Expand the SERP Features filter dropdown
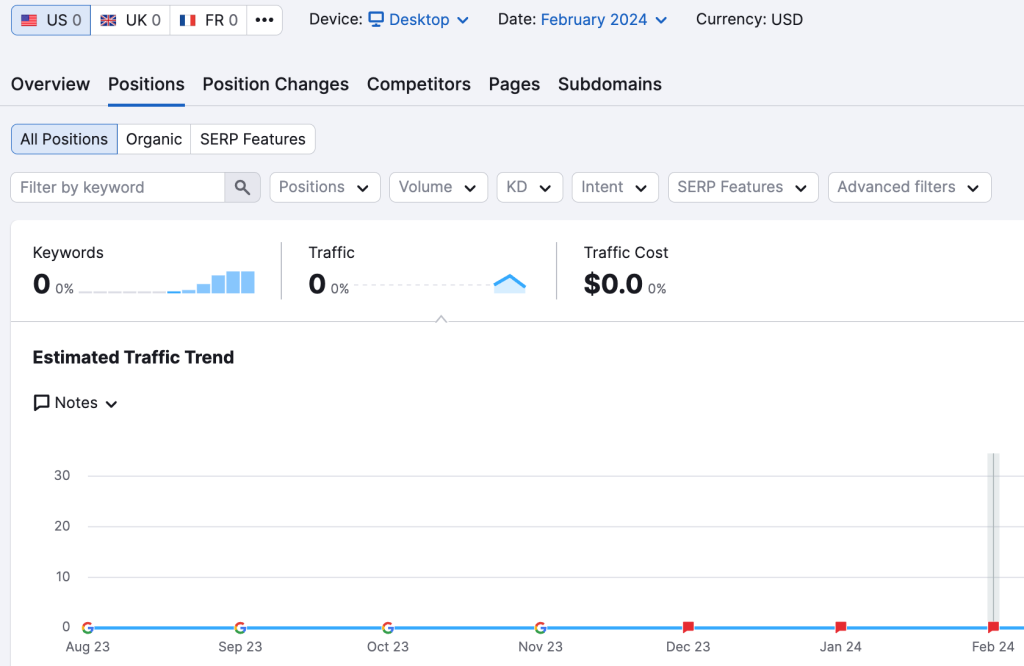Screen dimensions: 1024x666 point(743,187)
